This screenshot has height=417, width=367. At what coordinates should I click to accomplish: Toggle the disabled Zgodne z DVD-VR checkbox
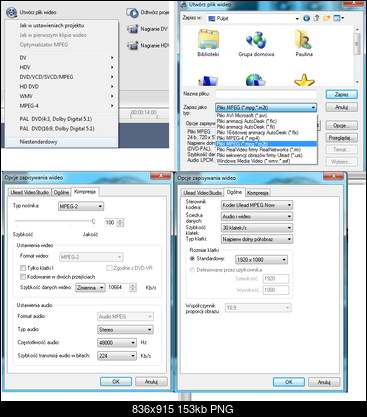pyautogui.click(x=109, y=268)
